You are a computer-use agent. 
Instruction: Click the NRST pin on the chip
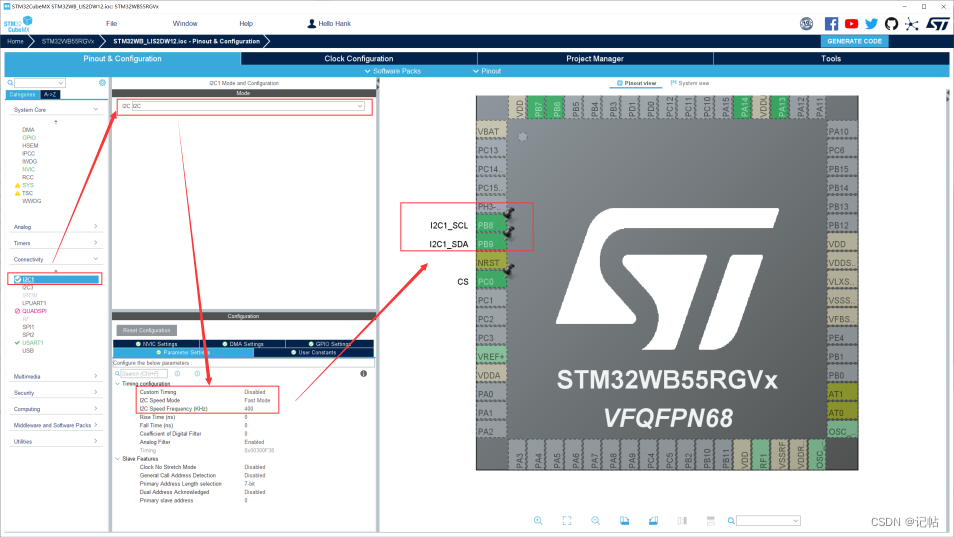pyautogui.click(x=491, y=263)
